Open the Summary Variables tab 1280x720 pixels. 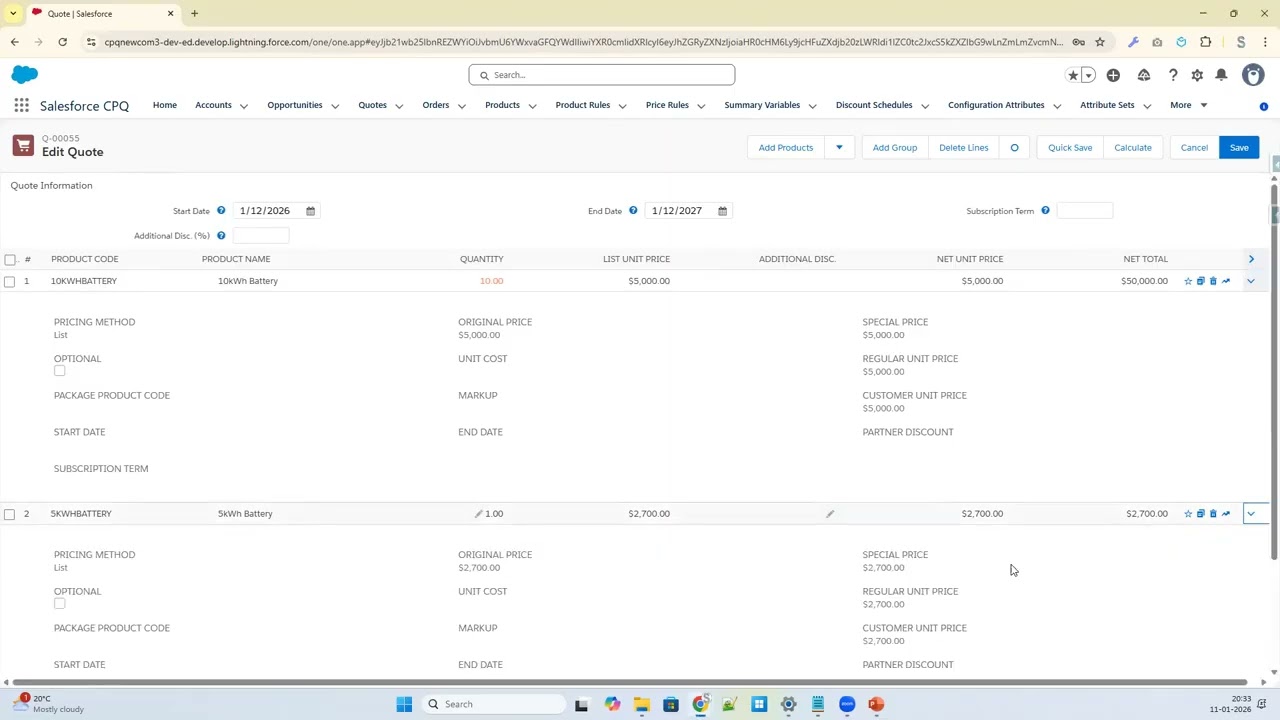point(762,105)
